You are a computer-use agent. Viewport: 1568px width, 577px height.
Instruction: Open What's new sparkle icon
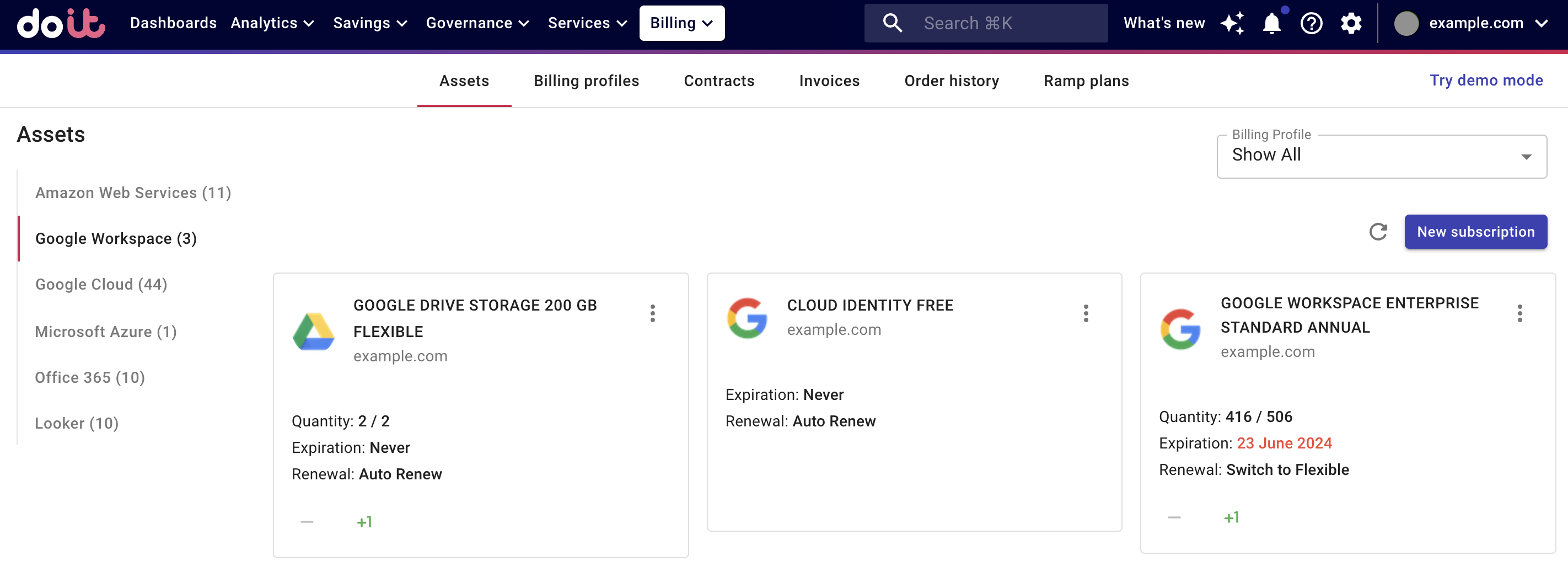click(1232, 23)
